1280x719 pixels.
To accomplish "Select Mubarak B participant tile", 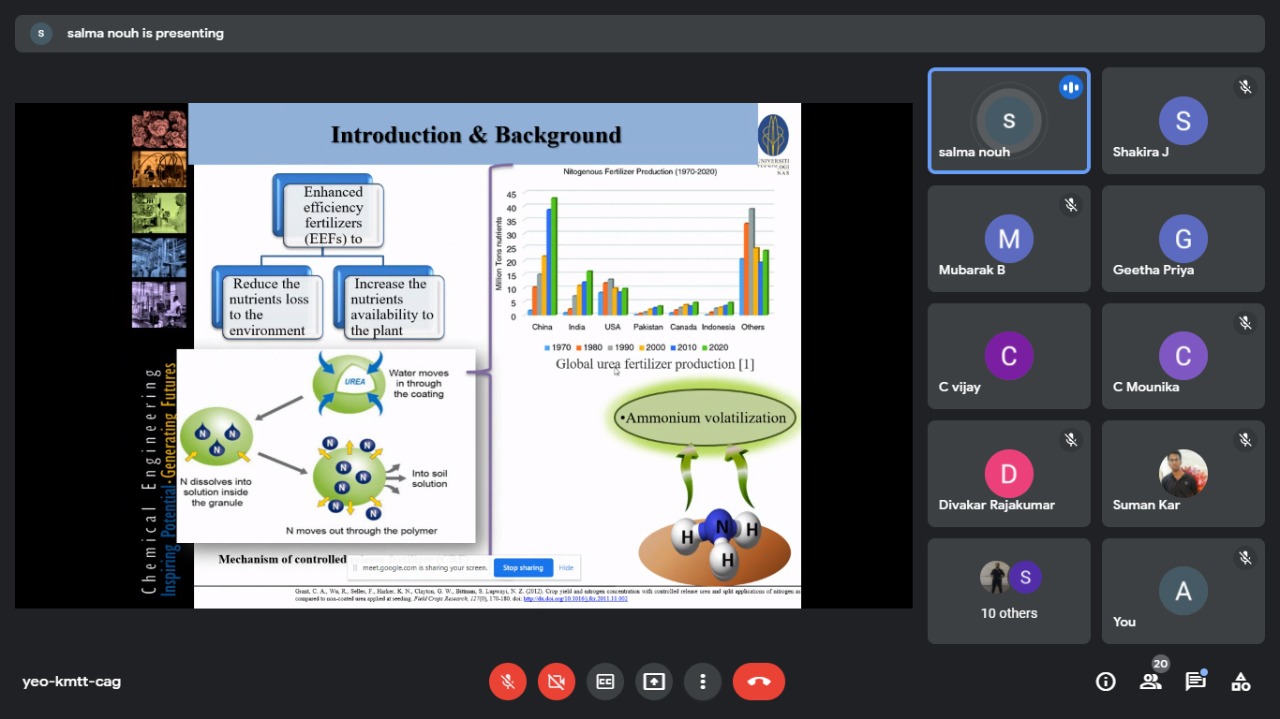I will click(x=1009, y=239).
